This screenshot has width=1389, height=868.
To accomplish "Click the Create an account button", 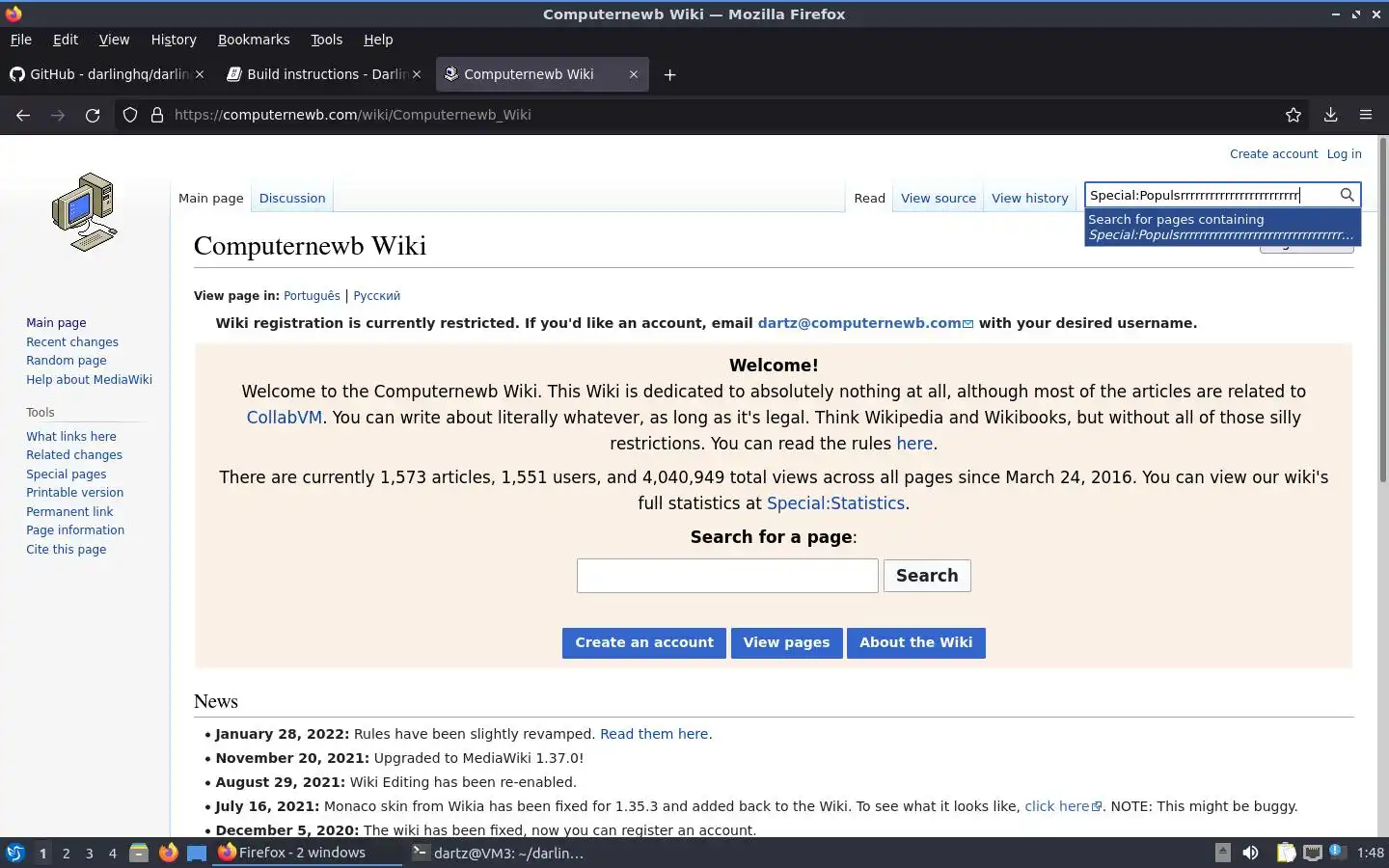I will coord(644,642).
